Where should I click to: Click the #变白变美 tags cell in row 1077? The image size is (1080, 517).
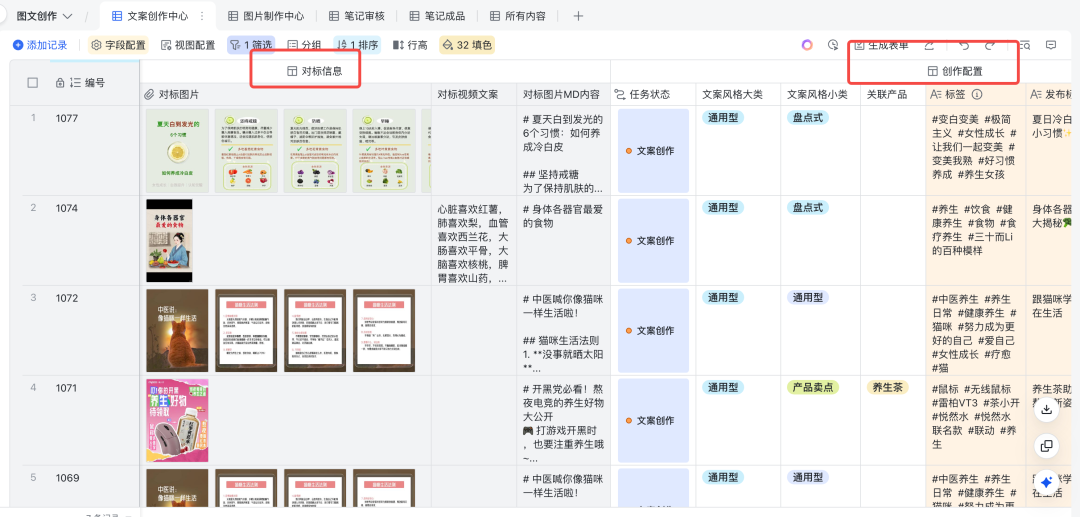tap(974, 151)
